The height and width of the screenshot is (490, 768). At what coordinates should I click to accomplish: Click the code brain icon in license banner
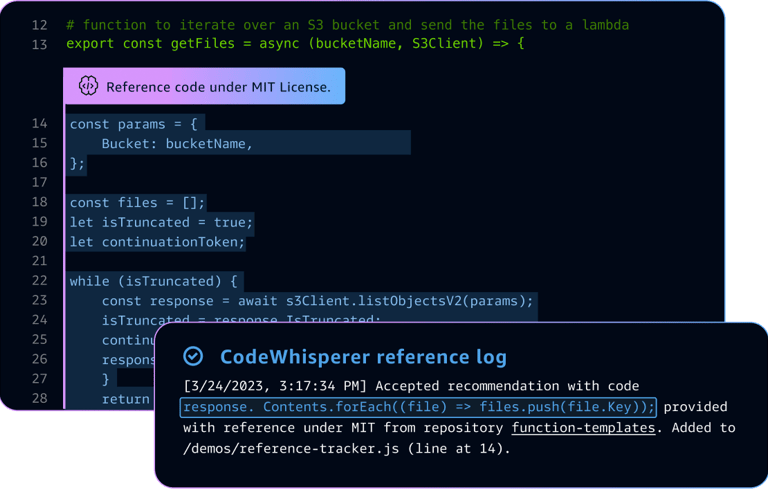pyautogui.click(x=88, y=86)
